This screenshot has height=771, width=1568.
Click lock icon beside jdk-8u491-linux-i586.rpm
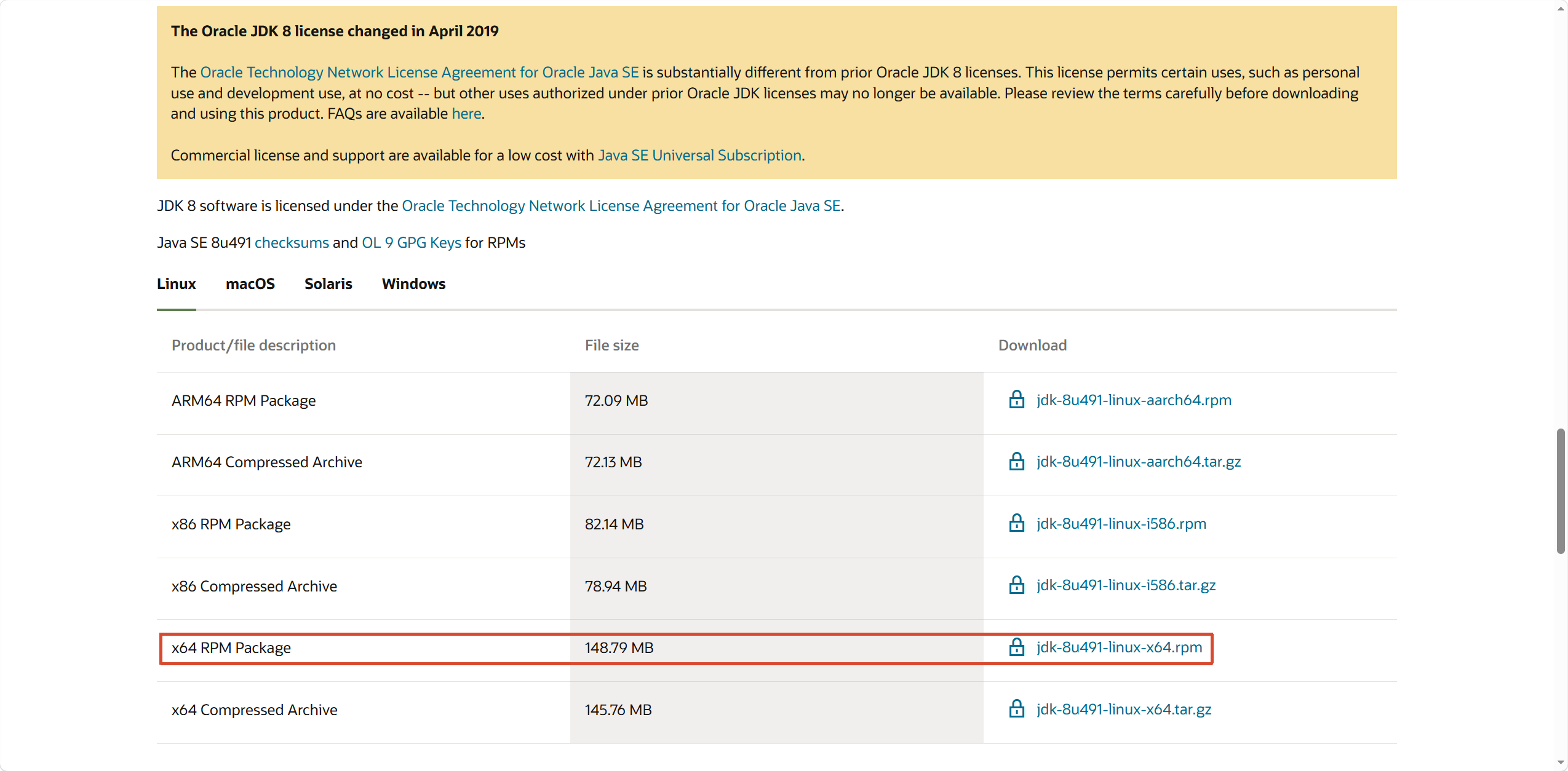click(1016, 523)
